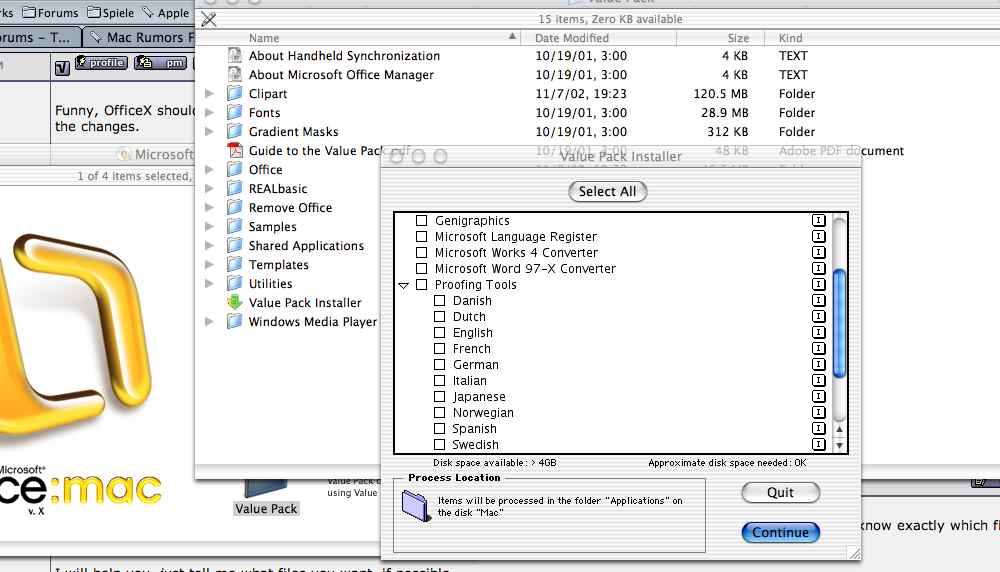
Task: Sort Finder list by Kind column
Action: click(881, 38)
